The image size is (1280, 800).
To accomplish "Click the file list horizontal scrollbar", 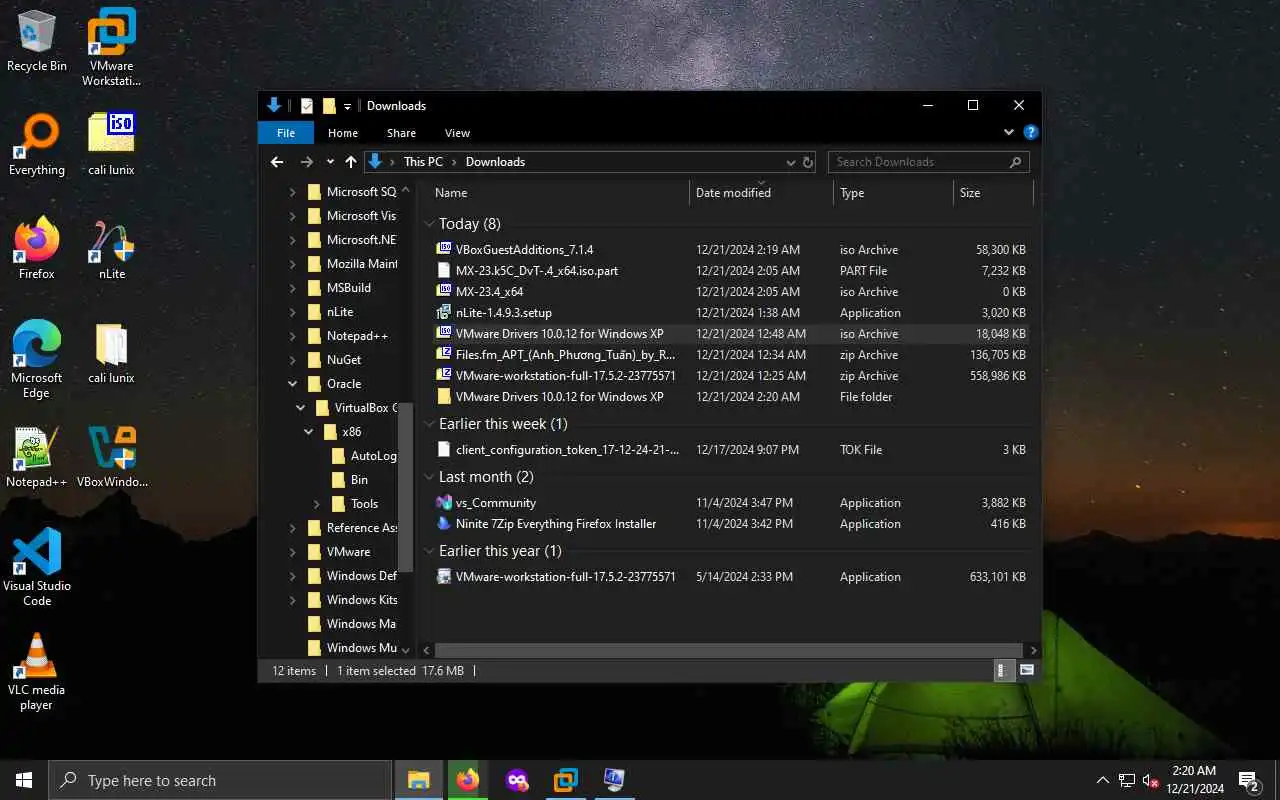I will (728, 650).
